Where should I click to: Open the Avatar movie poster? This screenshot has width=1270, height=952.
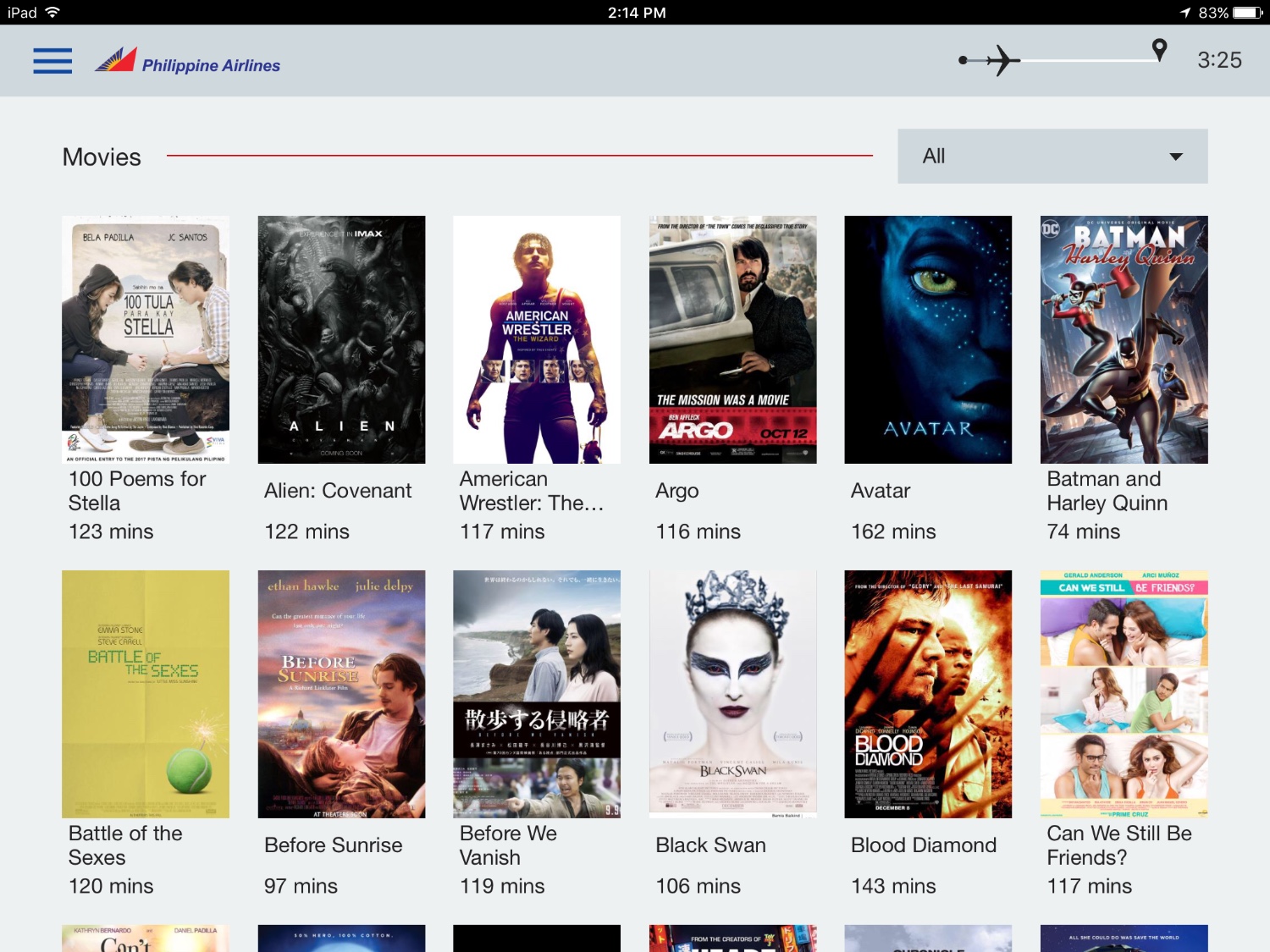(x=928, y=339)
